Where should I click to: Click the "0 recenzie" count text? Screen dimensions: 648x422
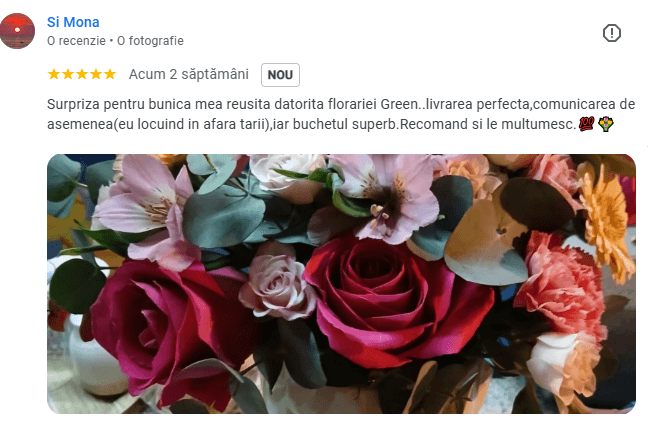[76, 41]
